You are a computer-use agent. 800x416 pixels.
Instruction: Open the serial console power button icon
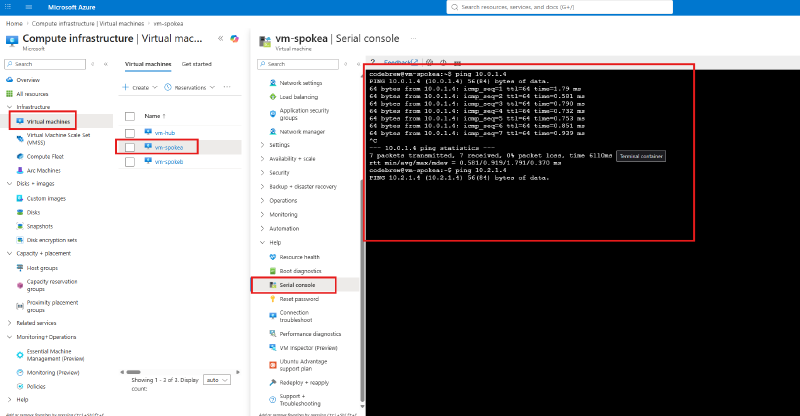[x=443, y=62]
